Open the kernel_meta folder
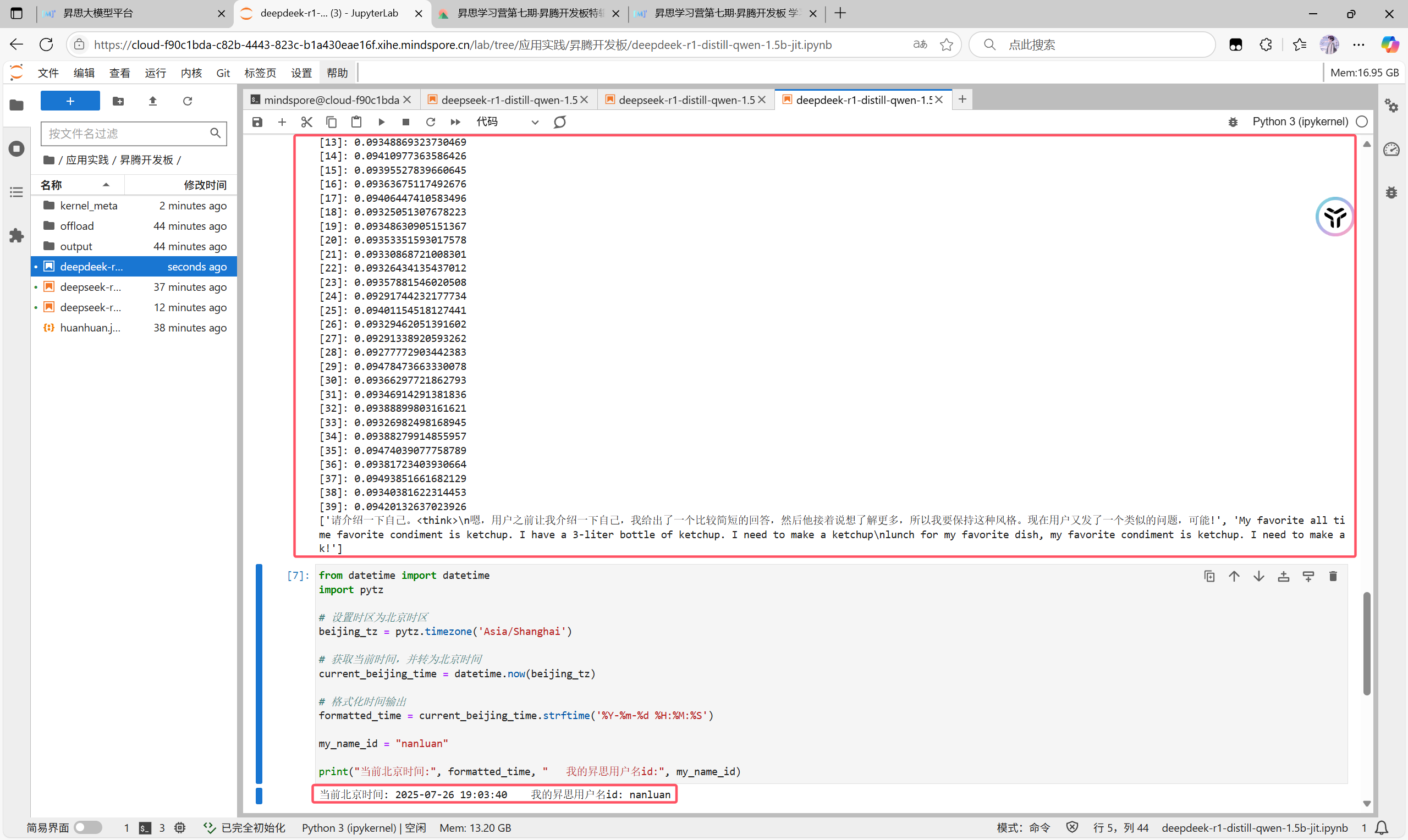 pyautogui.click(x=89, y=206)
